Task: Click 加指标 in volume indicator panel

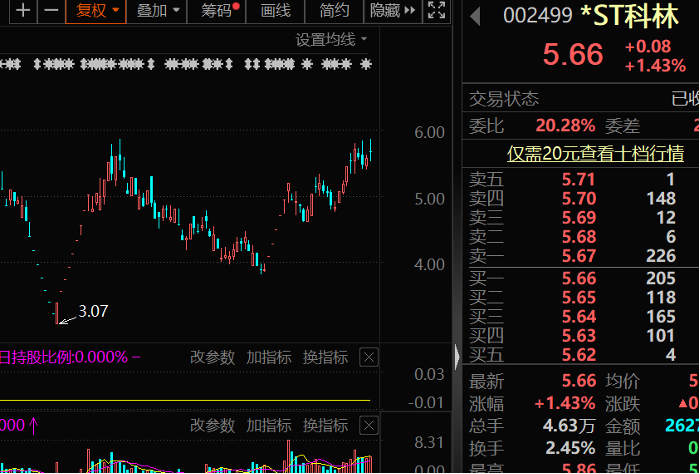Action: tap(269, 426)
